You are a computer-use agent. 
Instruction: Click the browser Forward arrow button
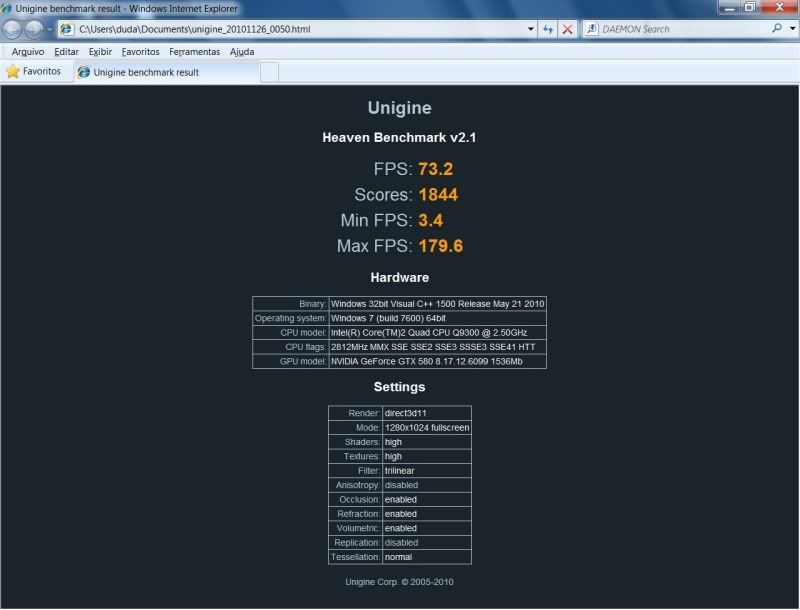tap(34, 29)
